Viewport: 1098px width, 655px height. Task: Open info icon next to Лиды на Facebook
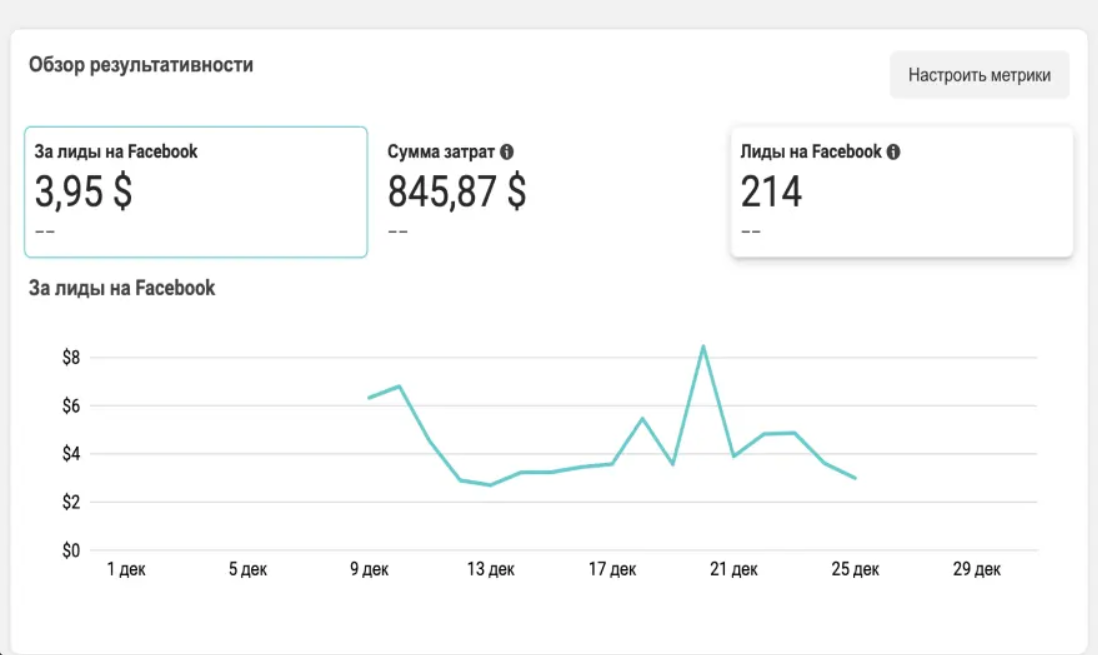point(894,151)
